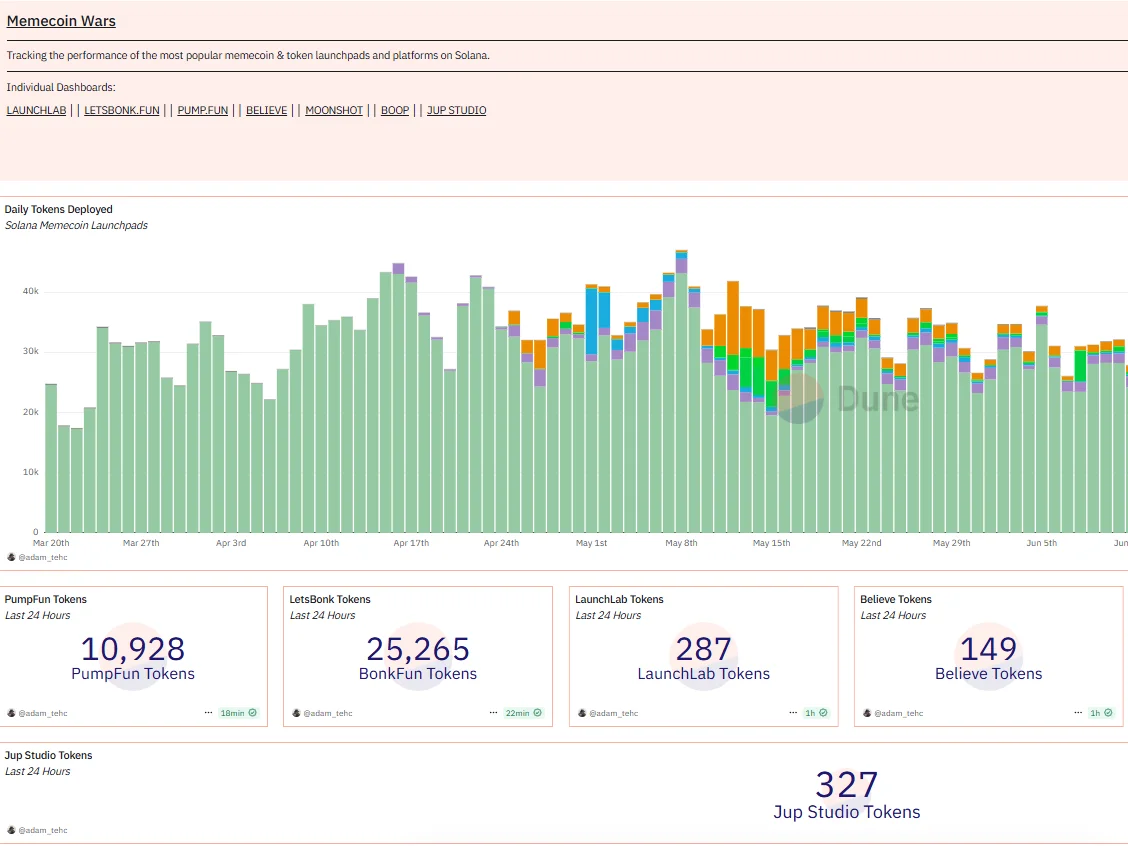Open the three-dot menu on LaunchLab Tokens card

tap(793, 713)
